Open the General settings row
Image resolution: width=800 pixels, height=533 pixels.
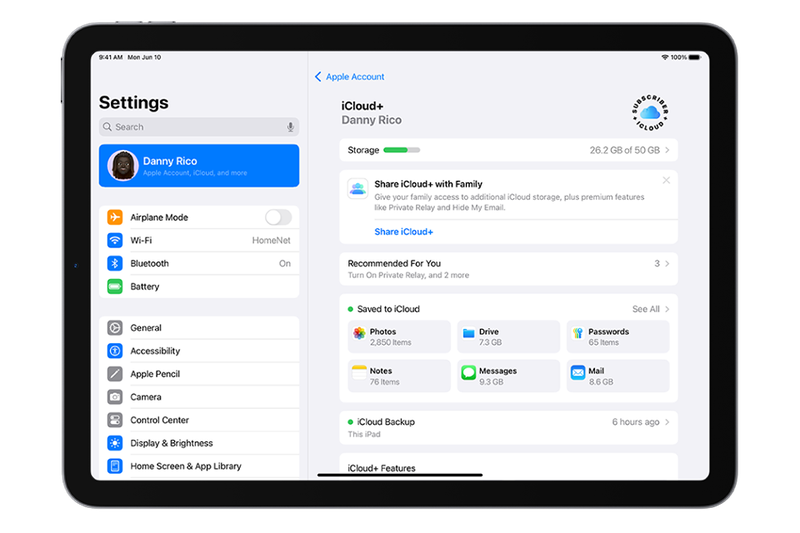click(199, 327)
